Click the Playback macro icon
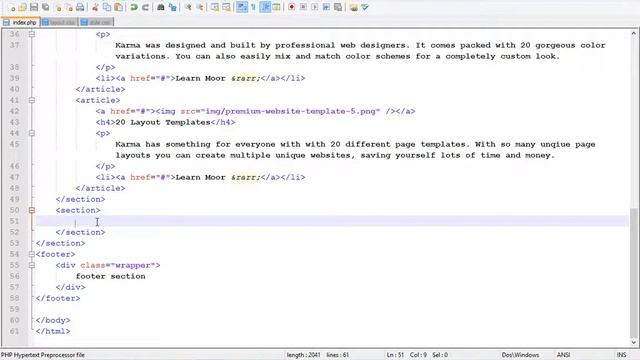The height and width of the screenshot is (360, 640). (x=315, y=7)
